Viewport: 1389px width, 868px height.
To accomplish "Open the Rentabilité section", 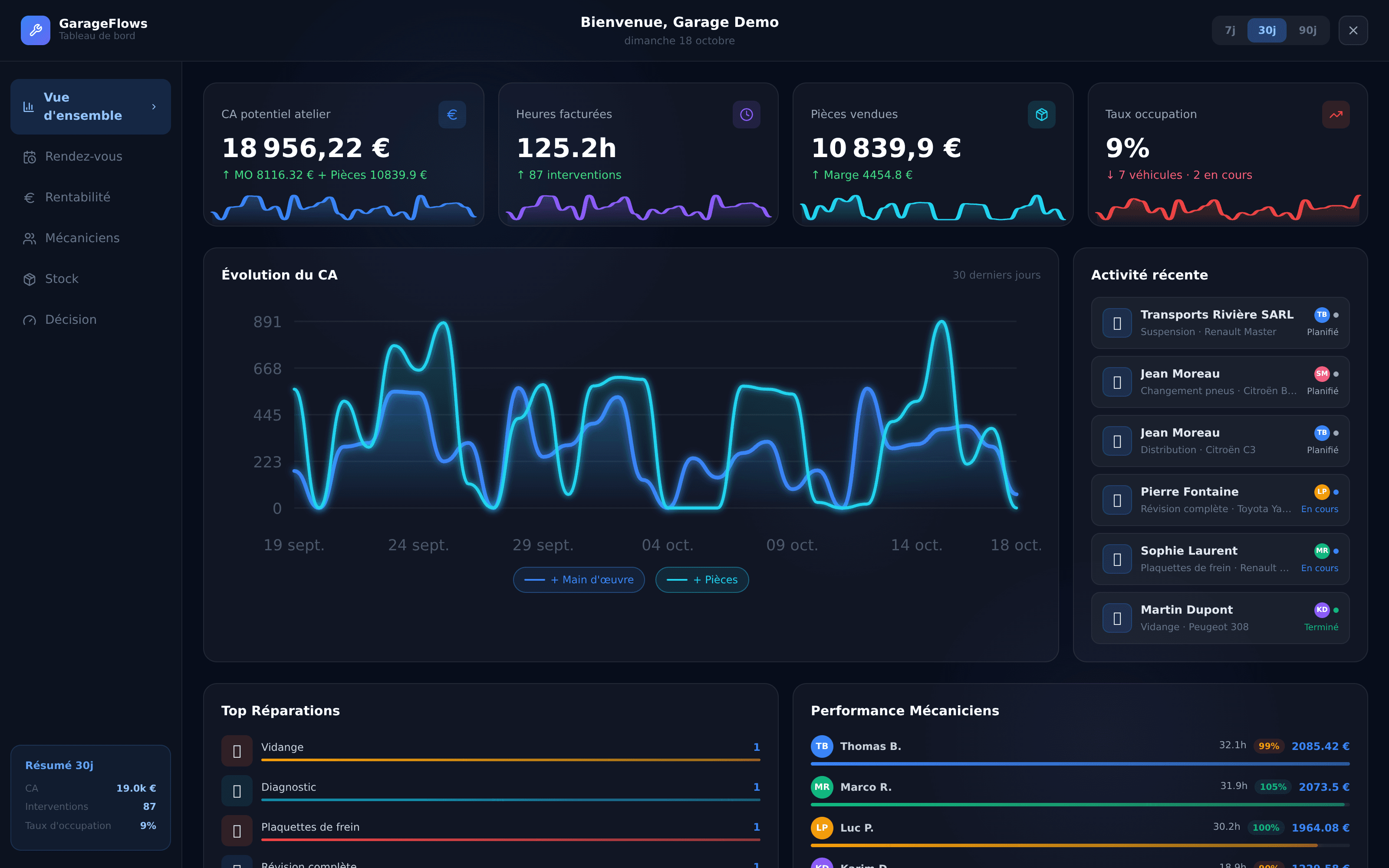I will 91,197.
